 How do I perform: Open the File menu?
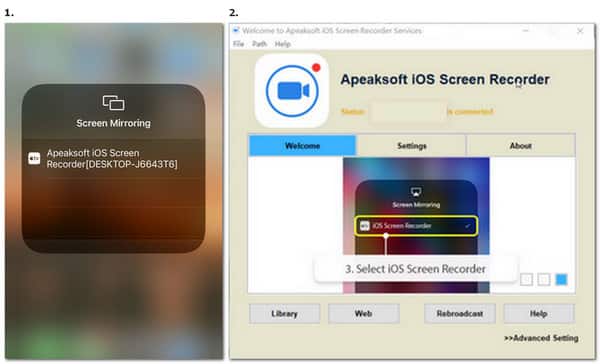pos(238,44)
